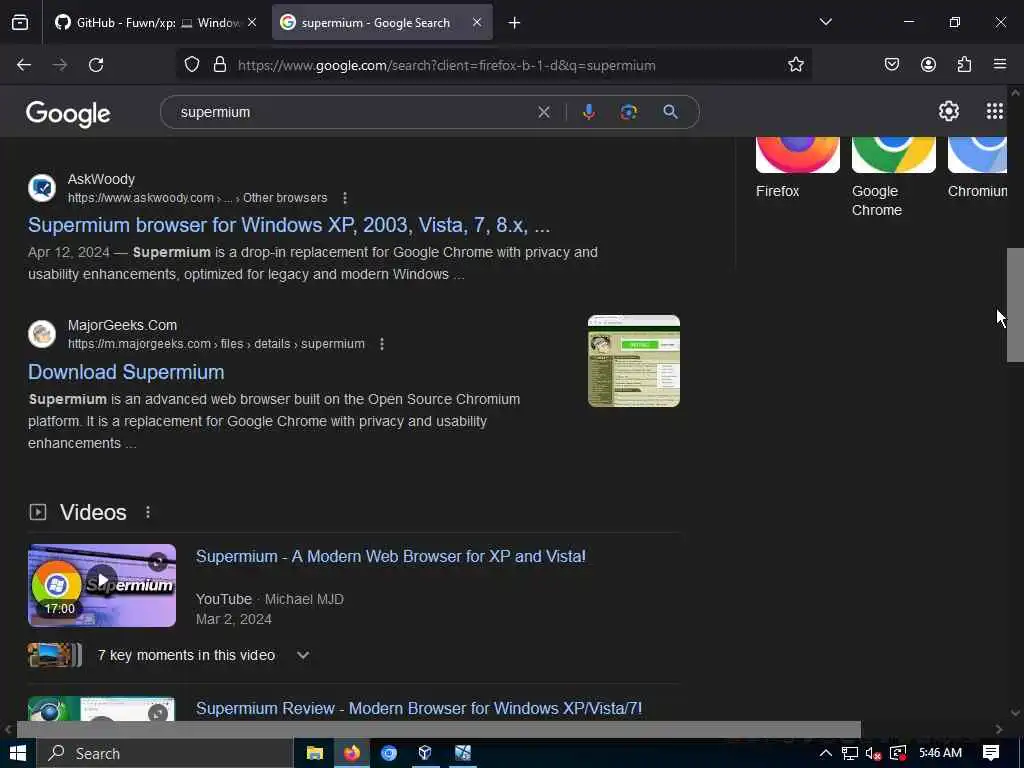Open network status tray icon
The height and width of the screenshot is (768, 1024).
point(850,753)
